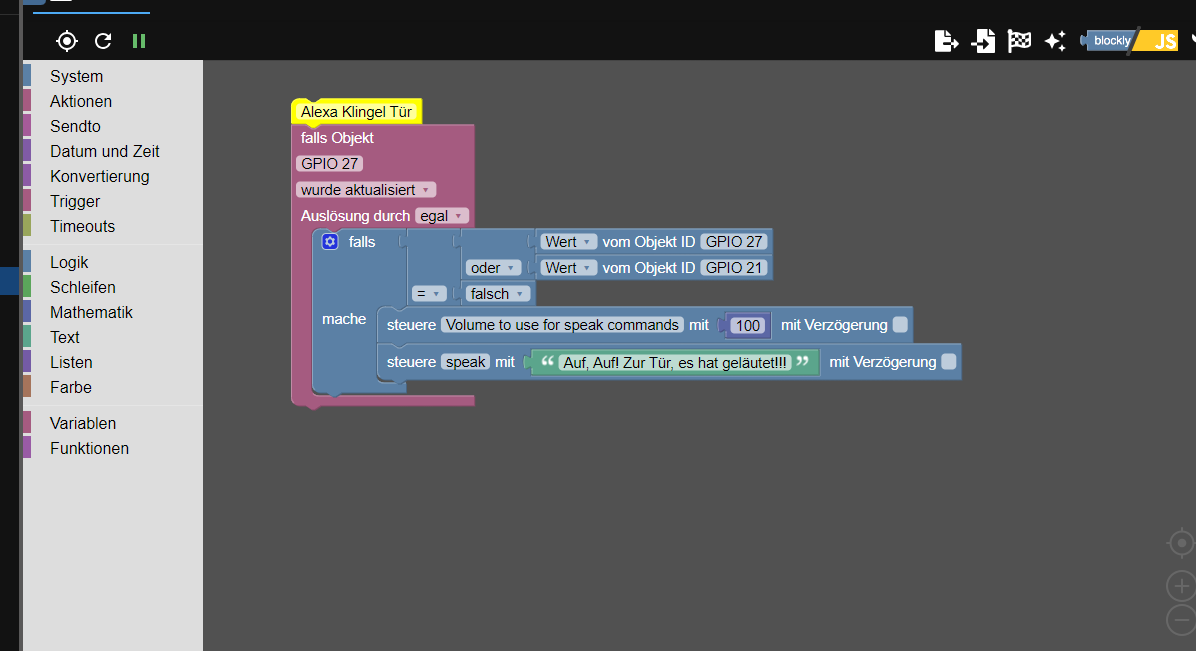The height and width of the screenshot is (651, 1196).
Task: Open the Aktionen block category
Action: pyautogui.click(x=113, y=102)
